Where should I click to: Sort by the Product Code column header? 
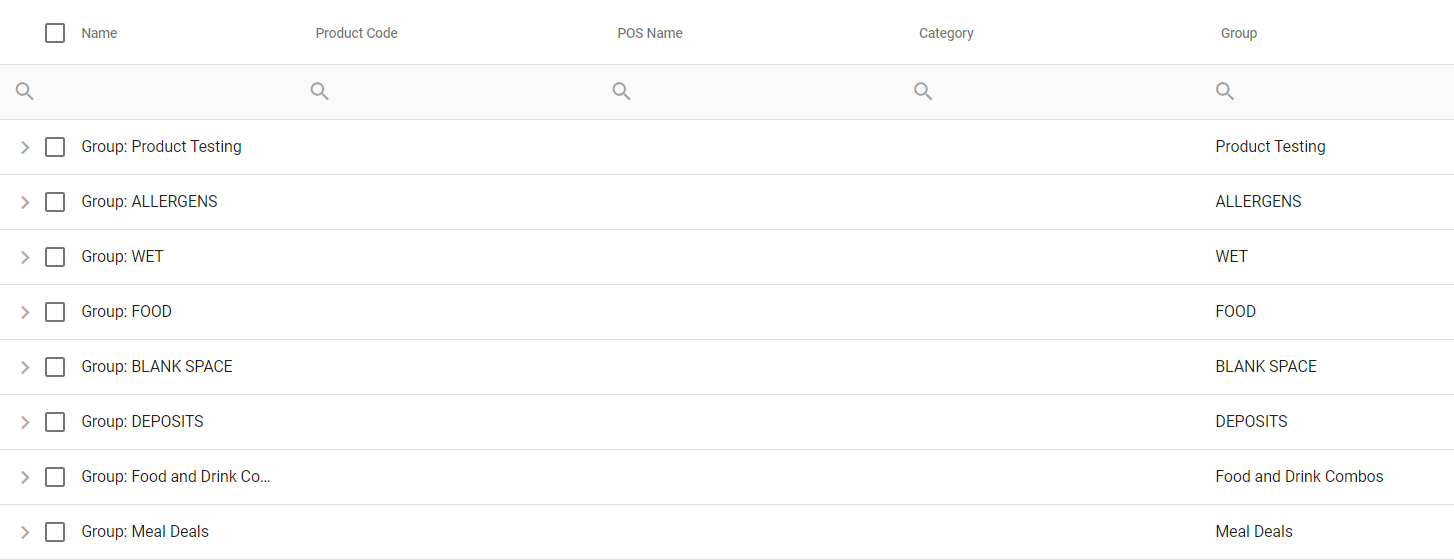(356, 33)
